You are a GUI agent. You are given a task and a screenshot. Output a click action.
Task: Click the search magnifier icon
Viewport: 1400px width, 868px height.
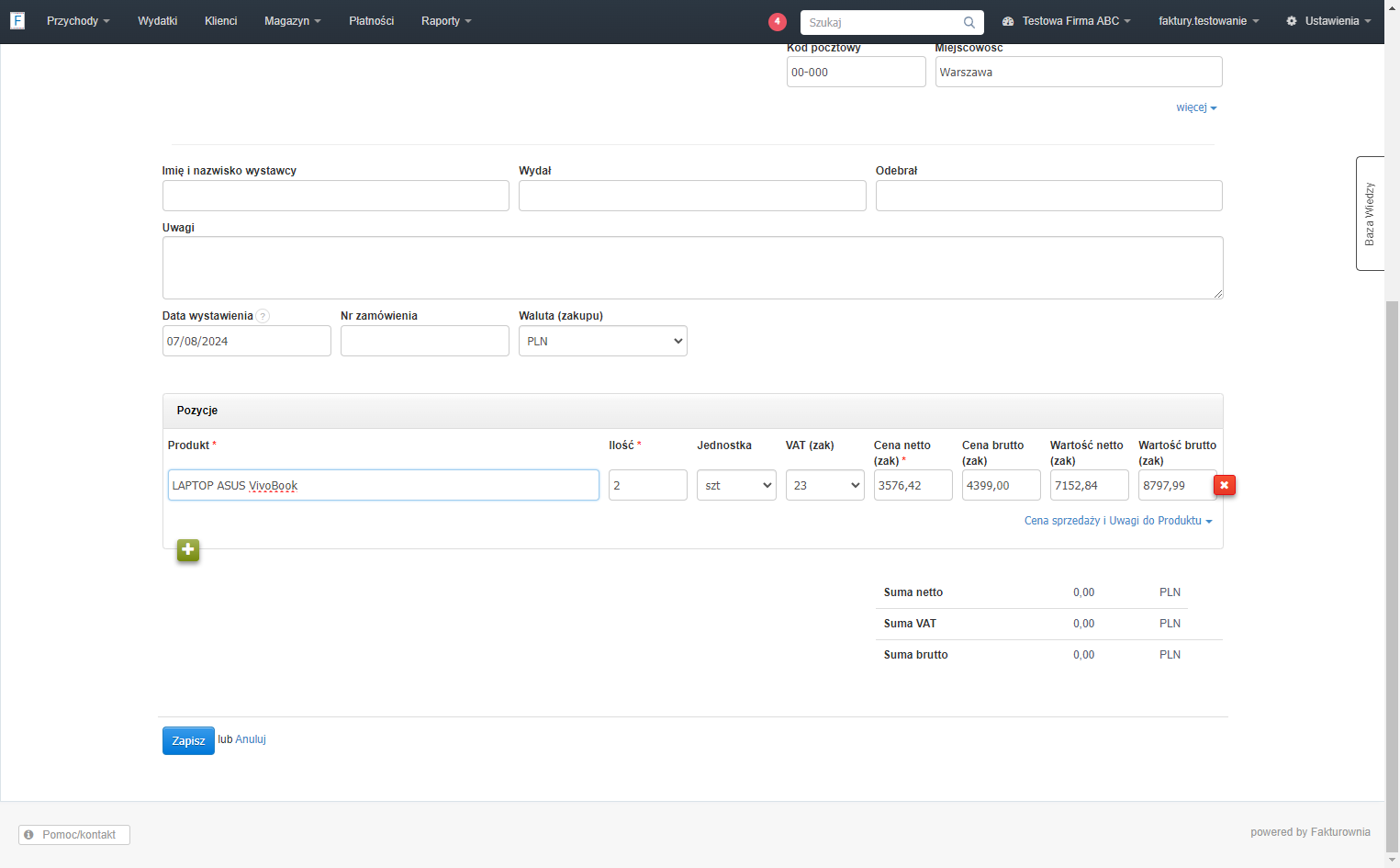pos(969,22)
